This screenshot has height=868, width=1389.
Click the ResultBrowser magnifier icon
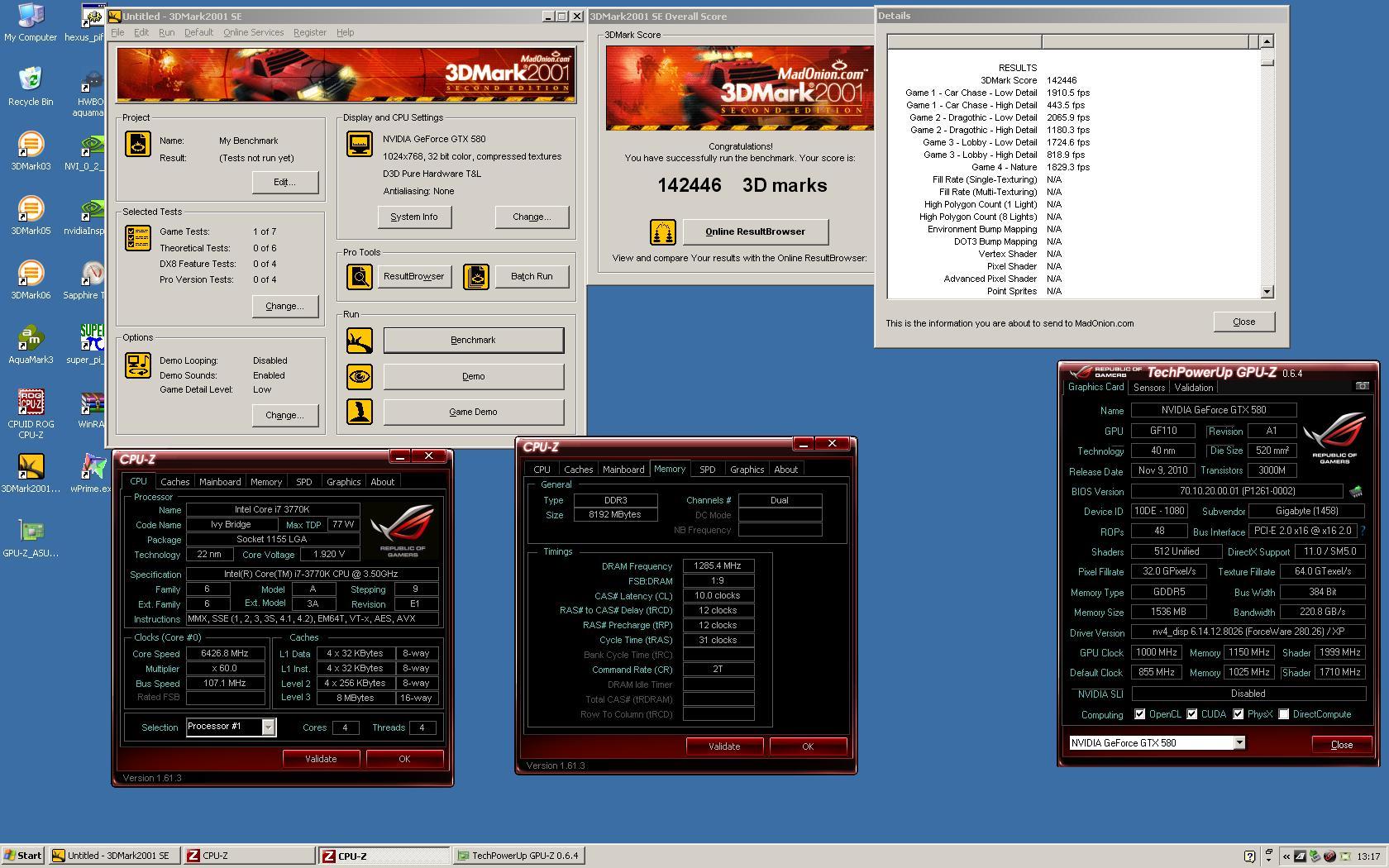pos(359,276)
